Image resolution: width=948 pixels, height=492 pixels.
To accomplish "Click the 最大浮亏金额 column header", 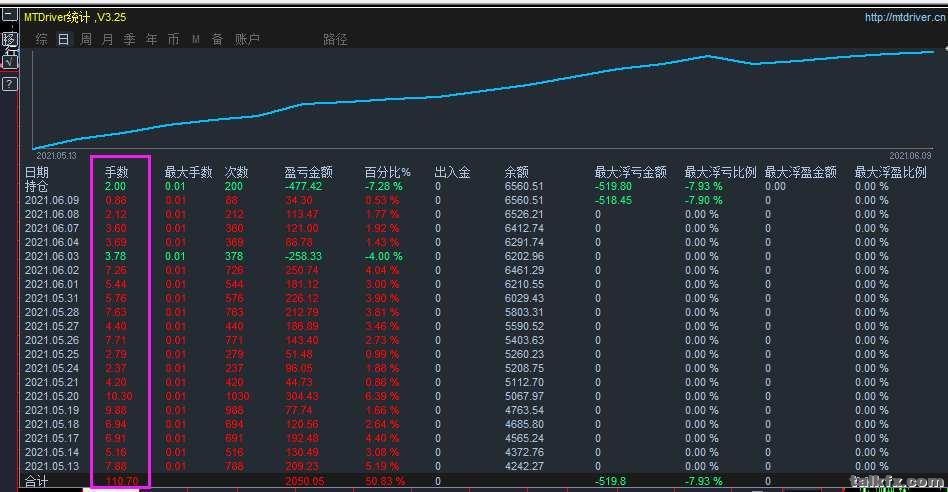I will 631,172.
